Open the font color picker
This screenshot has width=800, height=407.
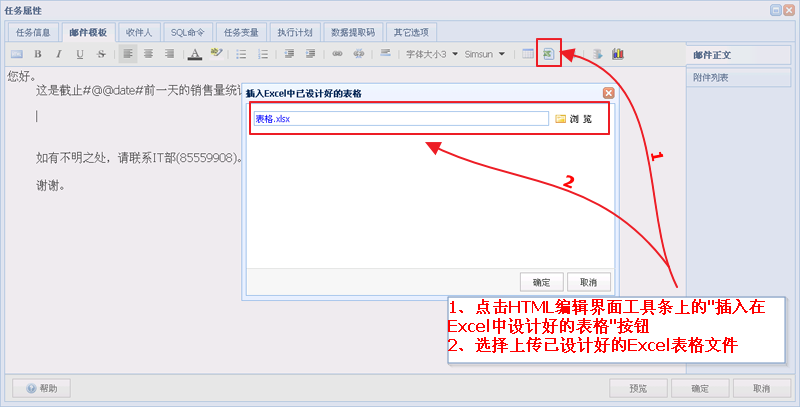click(194, 54)
